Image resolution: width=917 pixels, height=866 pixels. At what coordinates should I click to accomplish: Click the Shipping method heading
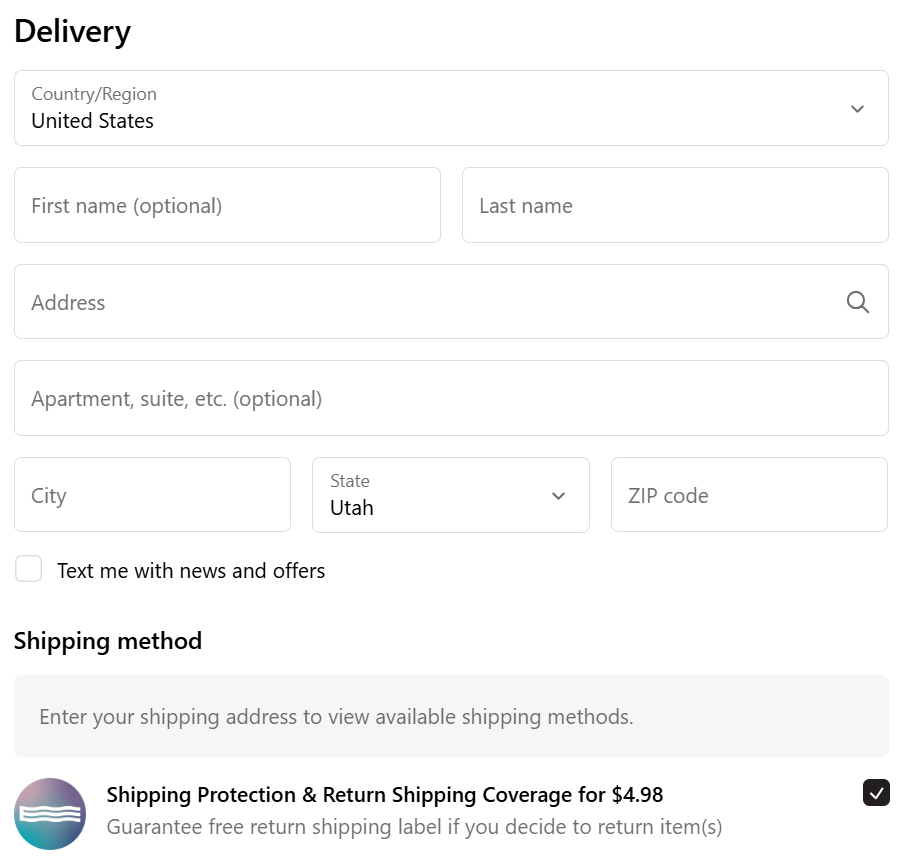point(108,641)
